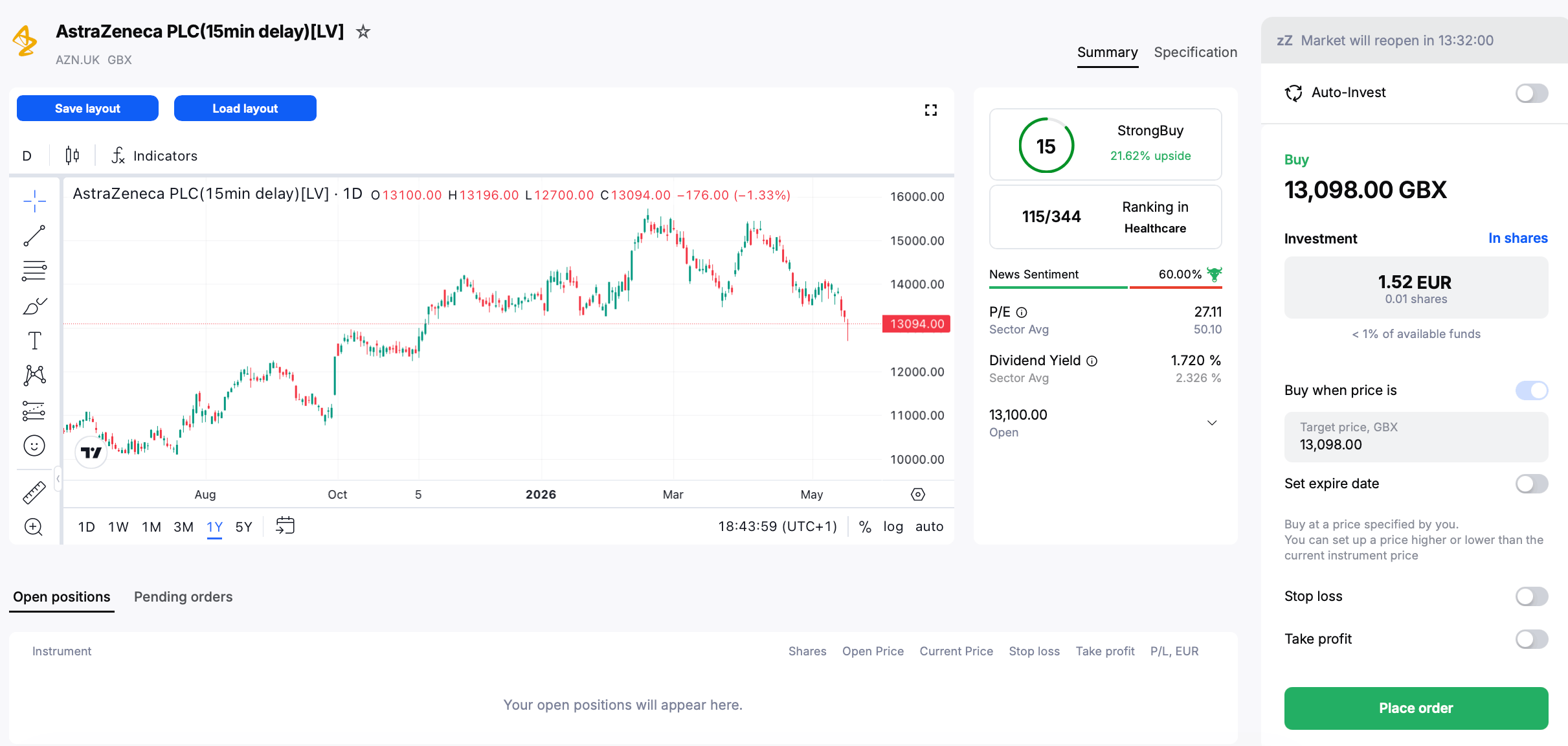
Task: Disable the Buy when price is switch
Action: point(1532,390)
